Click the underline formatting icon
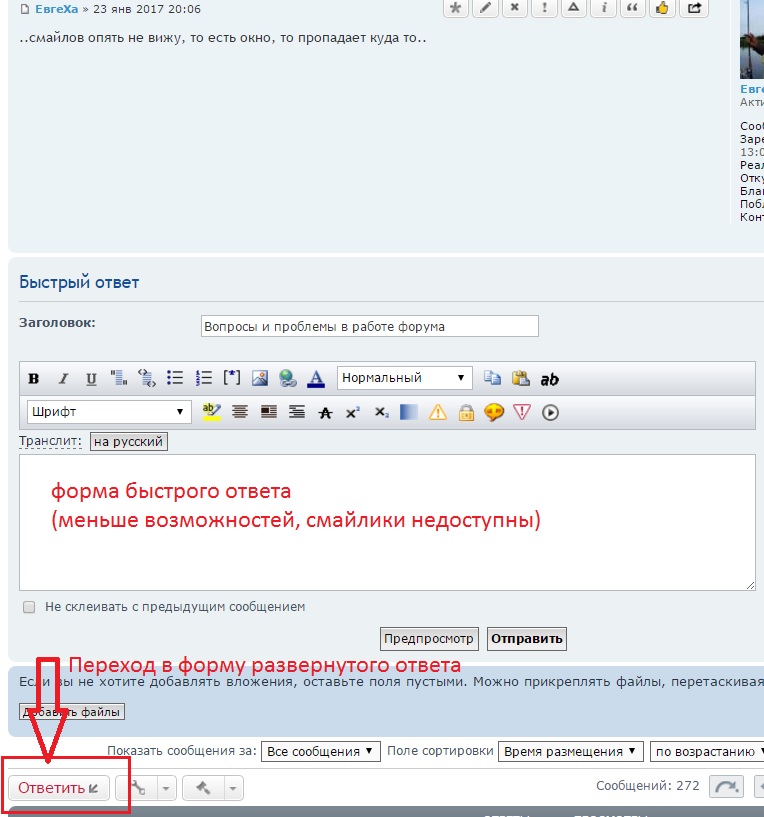 point(91,379)
